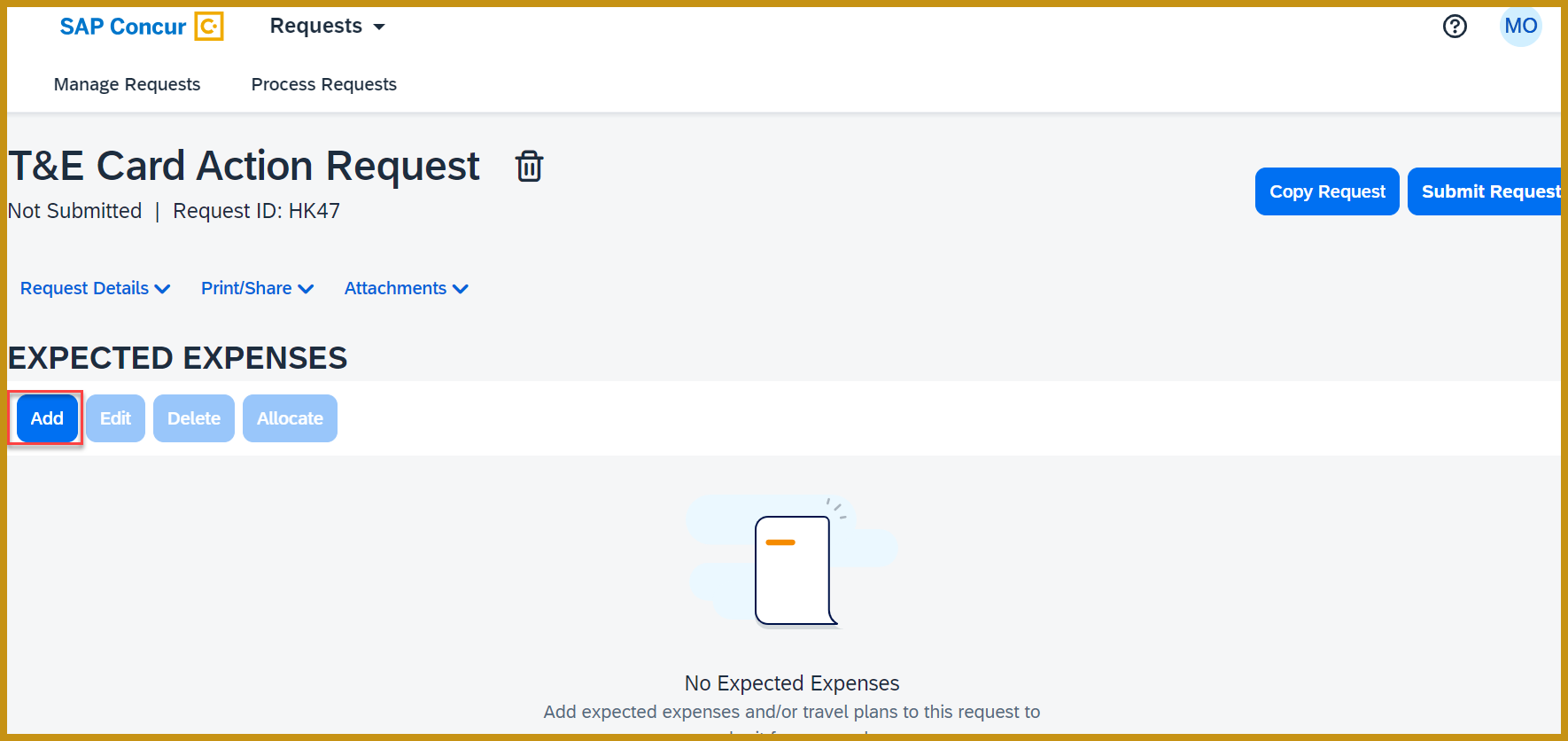The width and height of the screenshot is (1568, 741).
Task: Click the Edit expense button
Action: coord(115,417)
